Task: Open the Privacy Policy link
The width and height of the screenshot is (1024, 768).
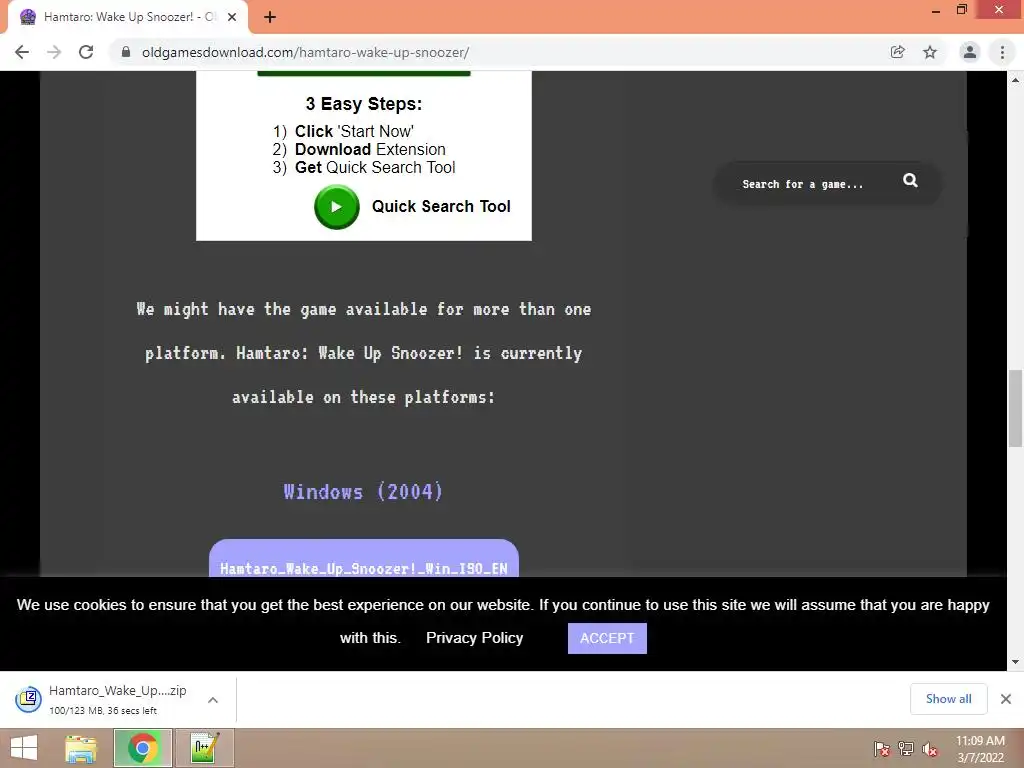Action: (474, 638)
